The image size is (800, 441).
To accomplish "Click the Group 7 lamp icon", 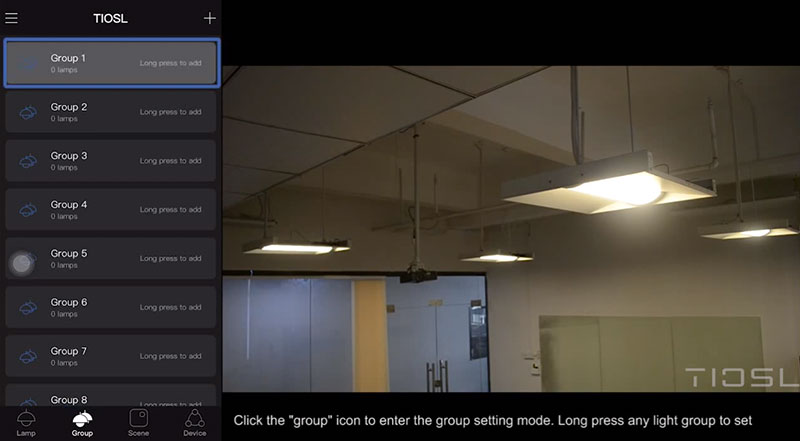I will tap(28, 356).
